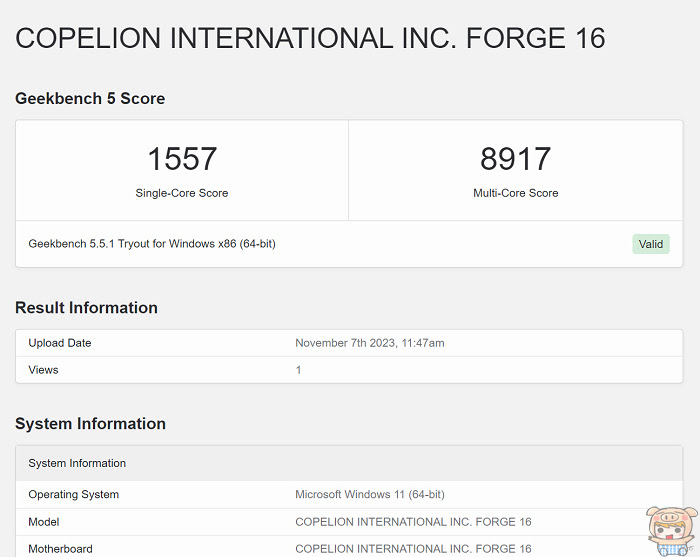Click the Upload Date row label

[60, 343]
